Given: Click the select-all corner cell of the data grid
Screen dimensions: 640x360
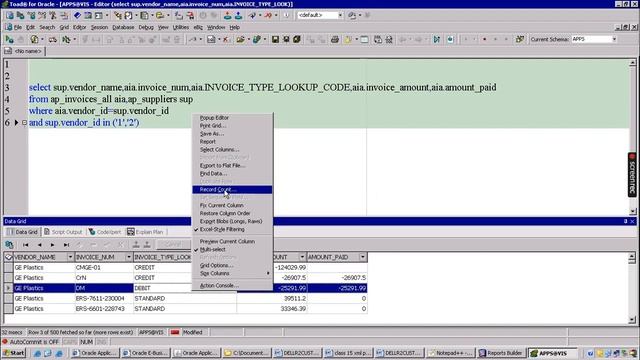Looking at the screenshot, I should 8,257.
